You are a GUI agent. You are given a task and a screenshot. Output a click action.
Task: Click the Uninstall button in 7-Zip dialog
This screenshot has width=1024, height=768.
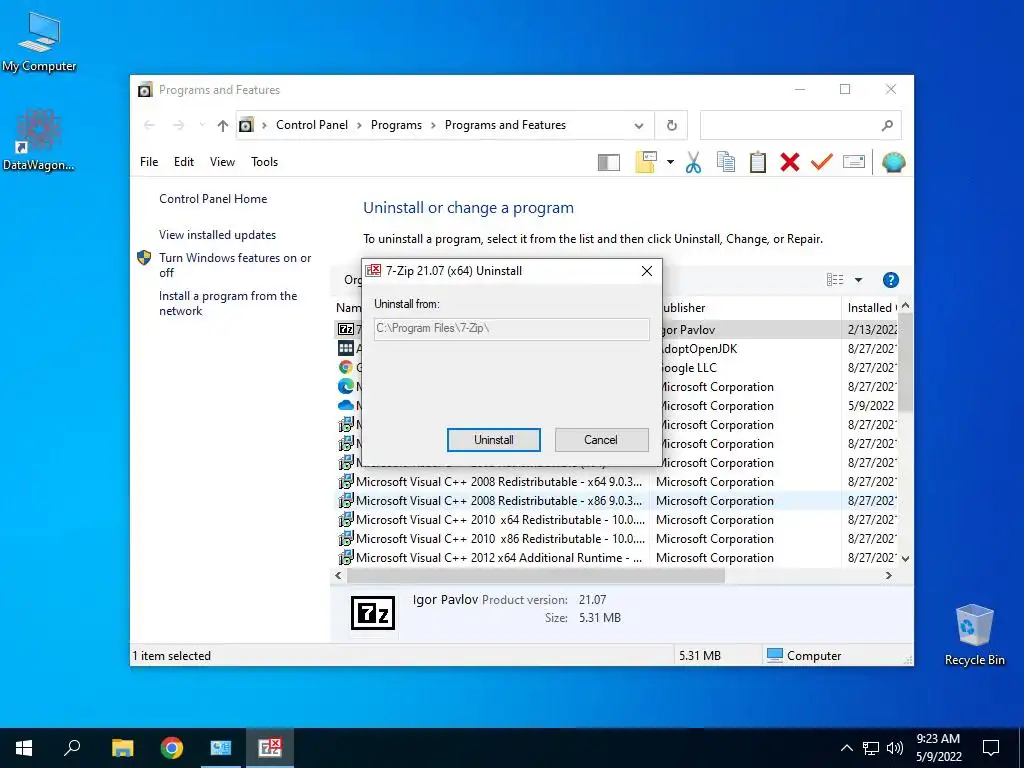494,440
